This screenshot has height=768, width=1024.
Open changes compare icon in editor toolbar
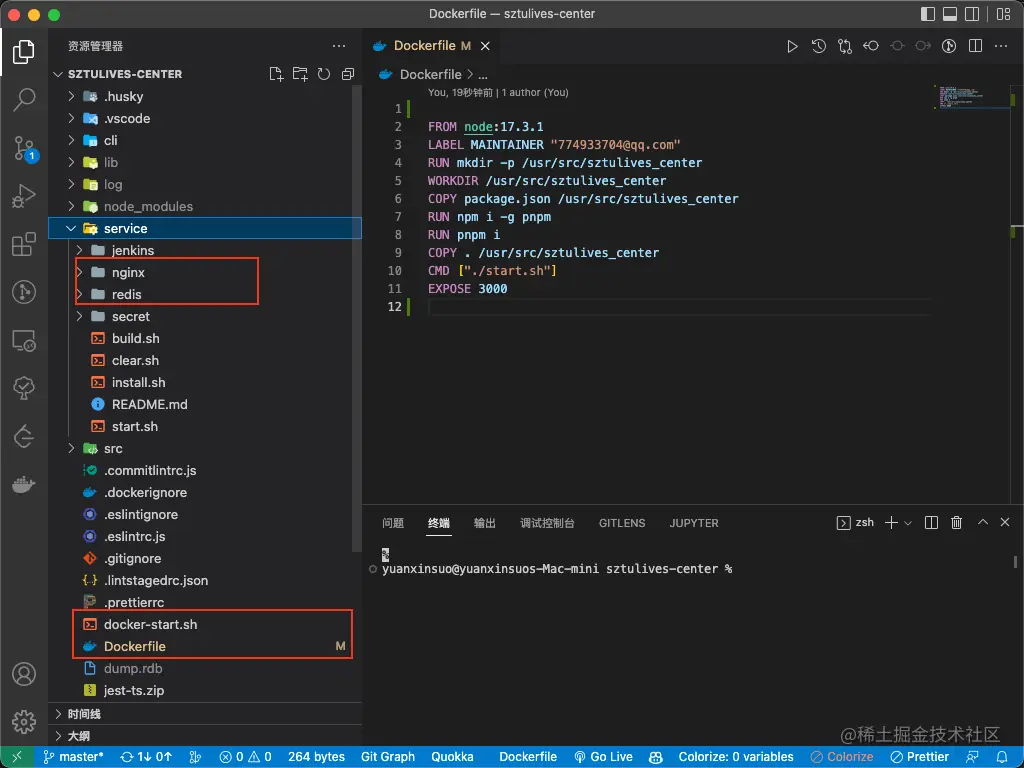(x=845, y=46)
